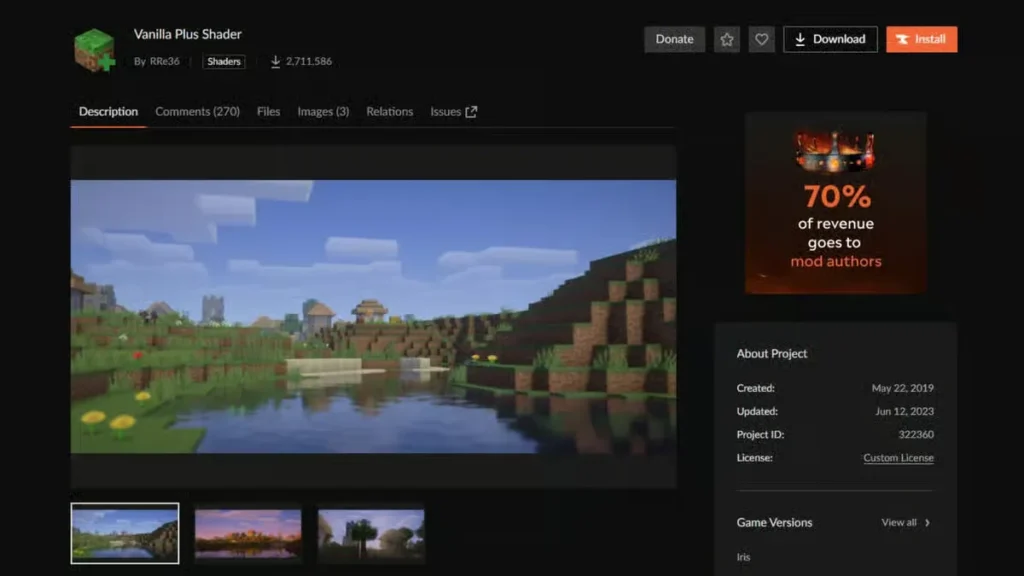This screenshot has height=576, width=1024.
Task: Open the Files tab
Action: [267, 111]
